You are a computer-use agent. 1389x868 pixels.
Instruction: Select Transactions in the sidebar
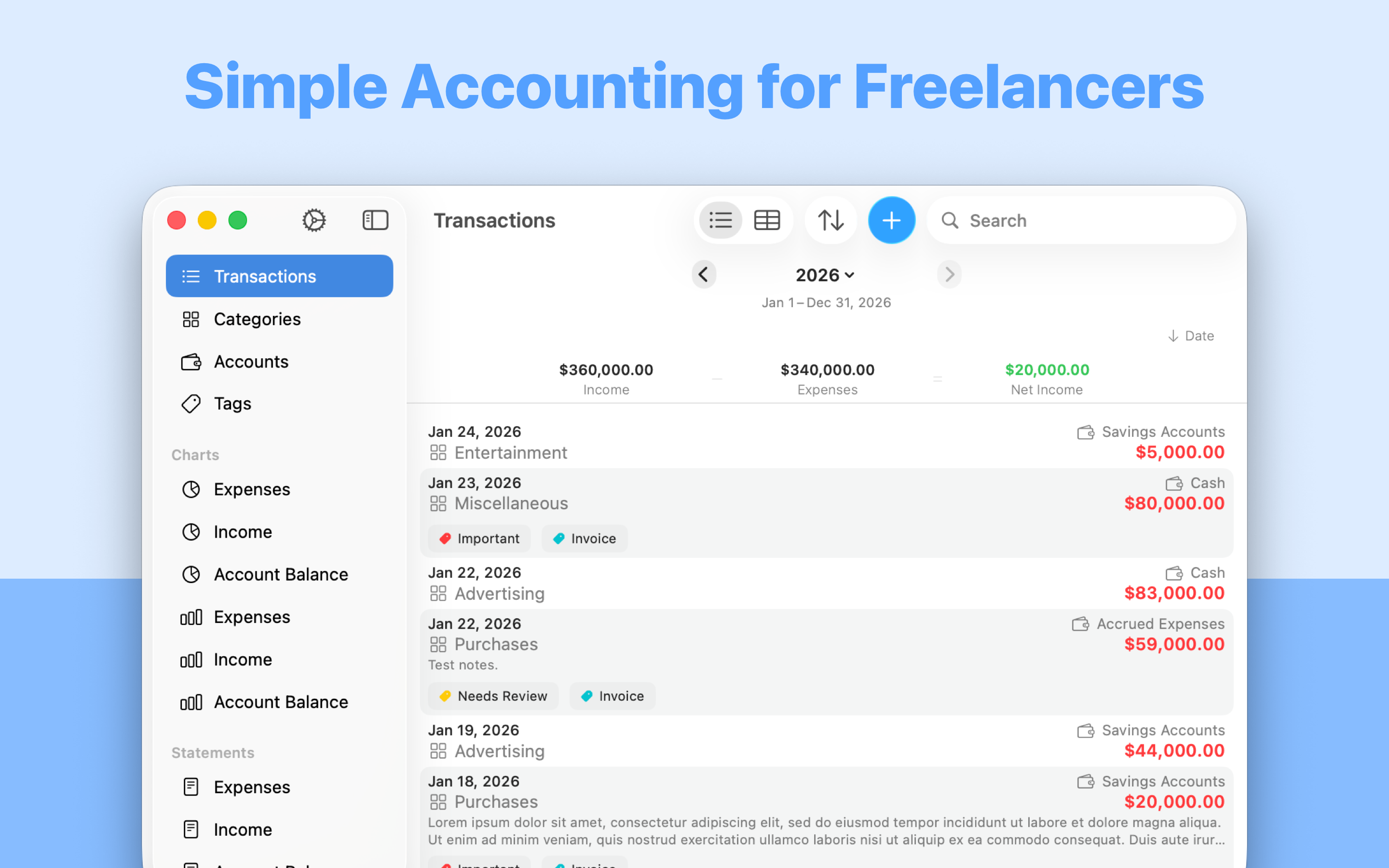coord(280,276)
